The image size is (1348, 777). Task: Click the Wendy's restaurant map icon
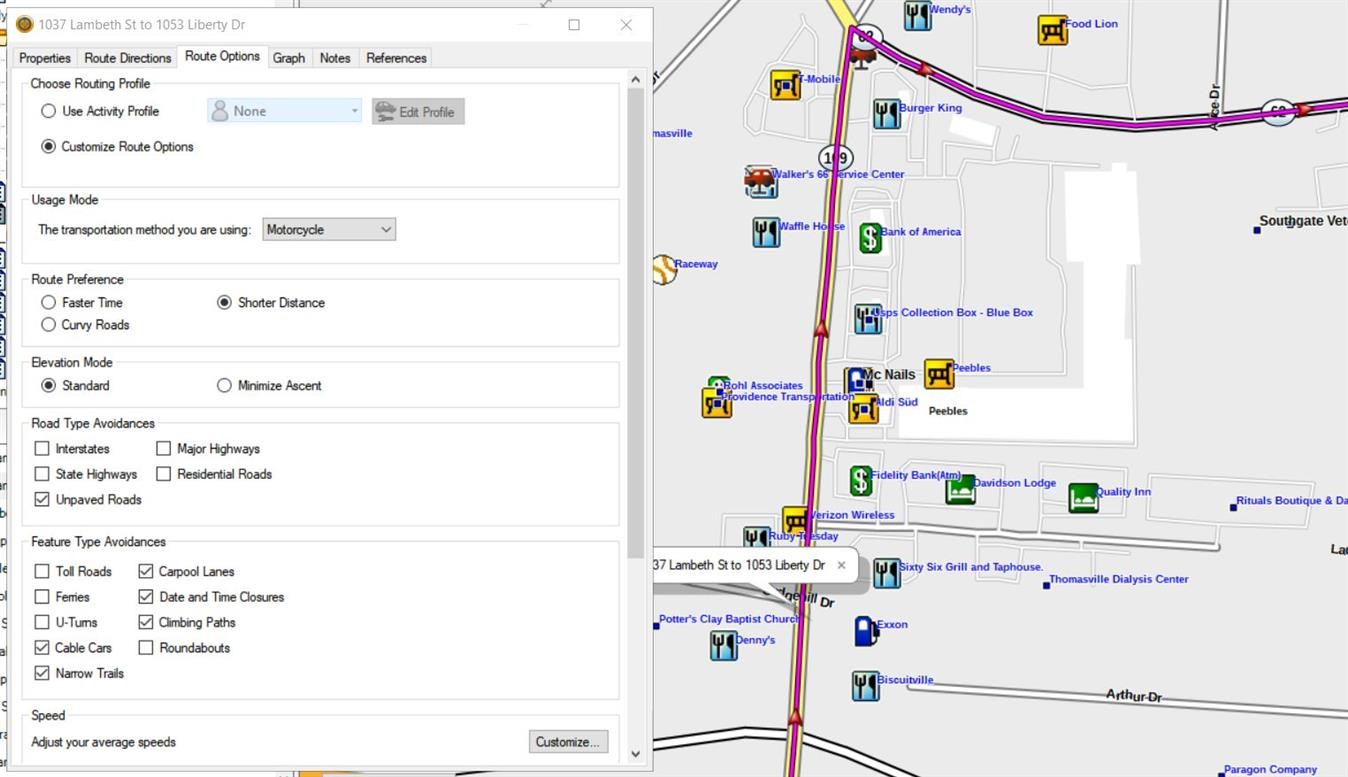pos(917,15)
